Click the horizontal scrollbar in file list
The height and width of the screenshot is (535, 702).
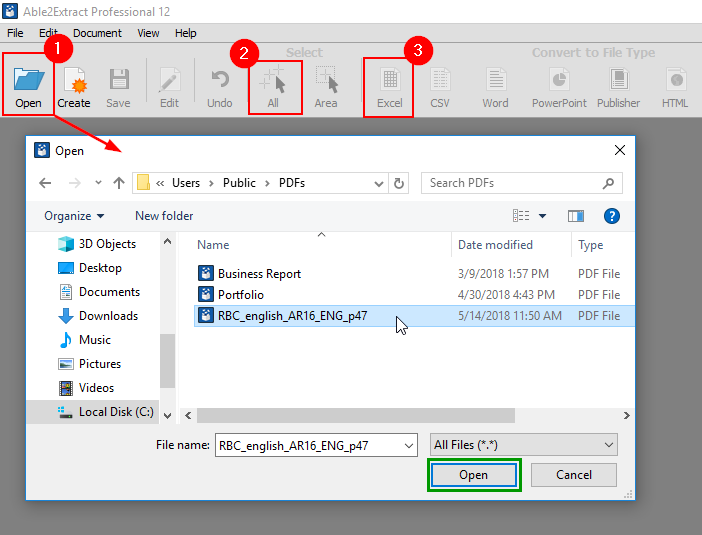click(355, 415)
